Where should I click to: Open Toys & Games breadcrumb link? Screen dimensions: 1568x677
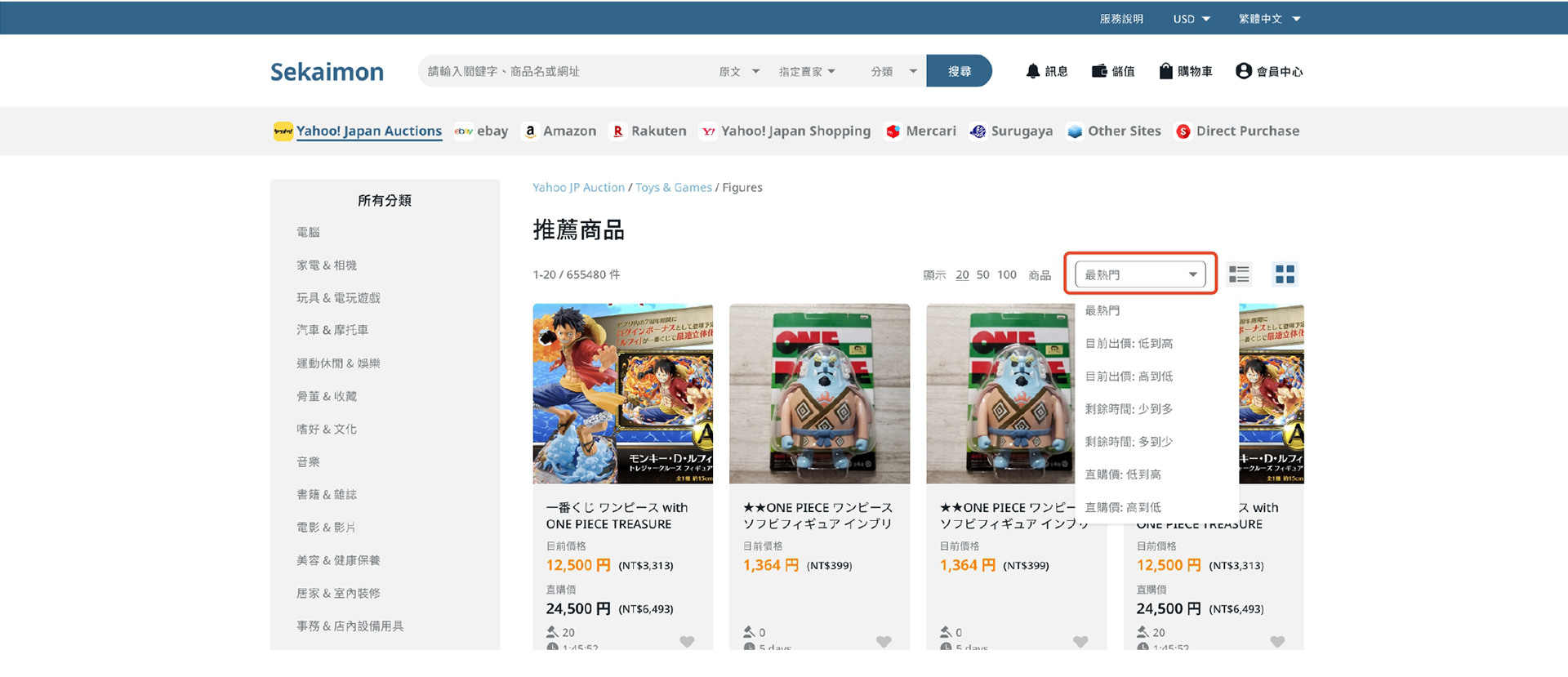(x=674, y=187)
